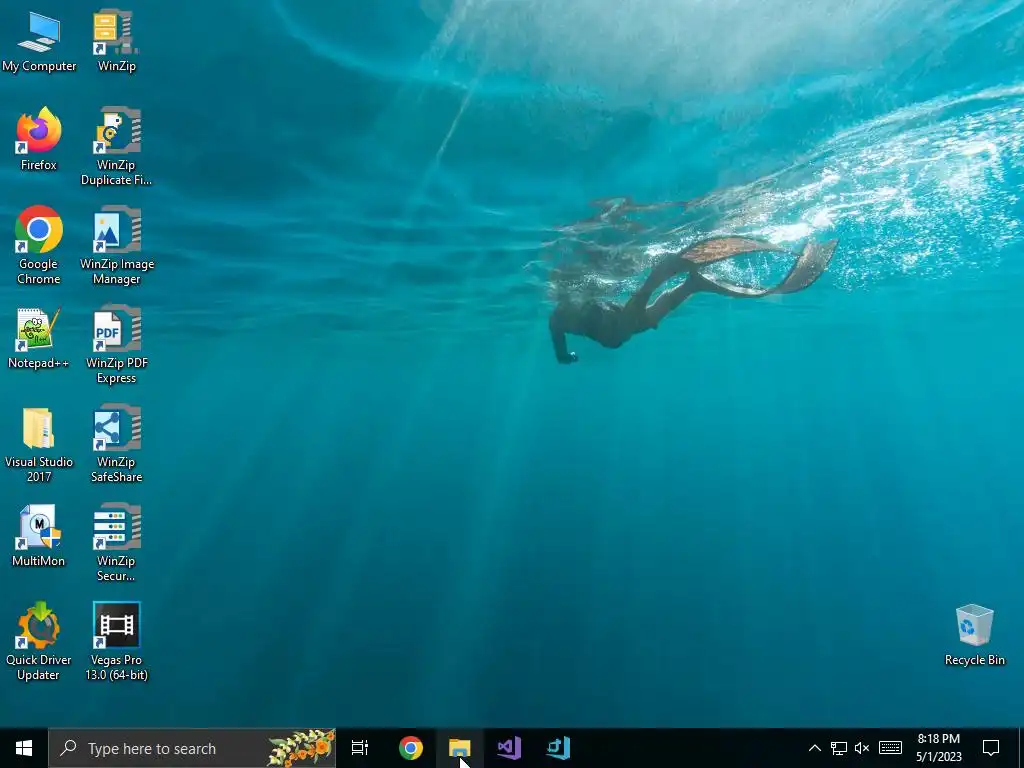The width and height of the screenshot is (1024, 768).
Task: Select the Visual Studio 2017 folder
Action: coord(39,444)
